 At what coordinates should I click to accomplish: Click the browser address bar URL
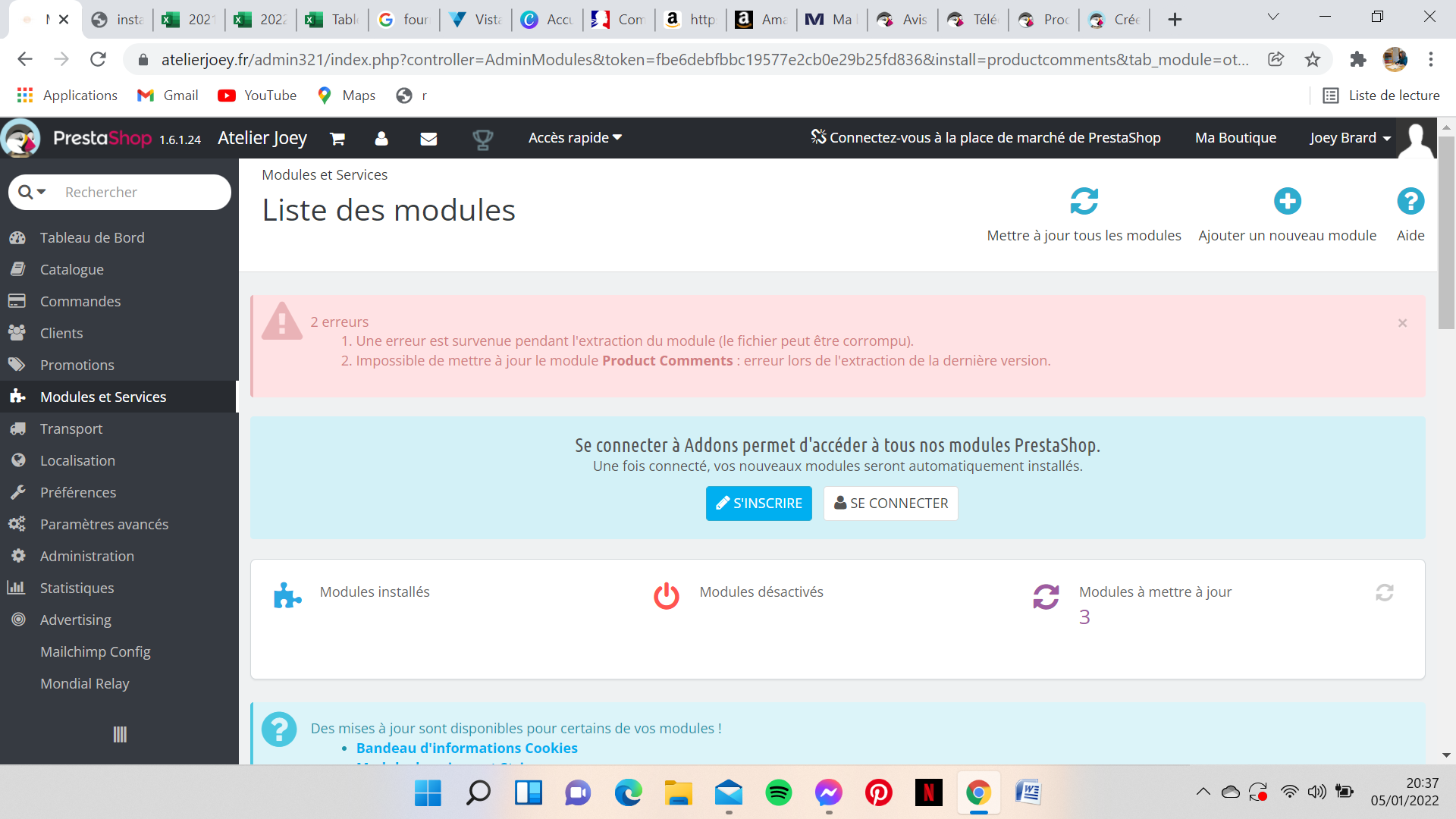point(705,59)
